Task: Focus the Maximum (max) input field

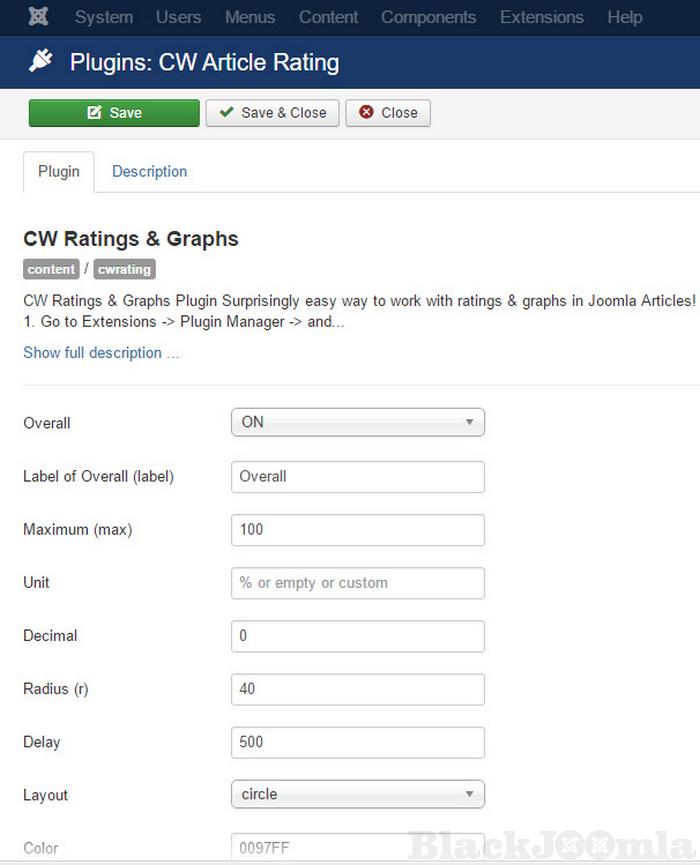Action: (x=357, y=530)
